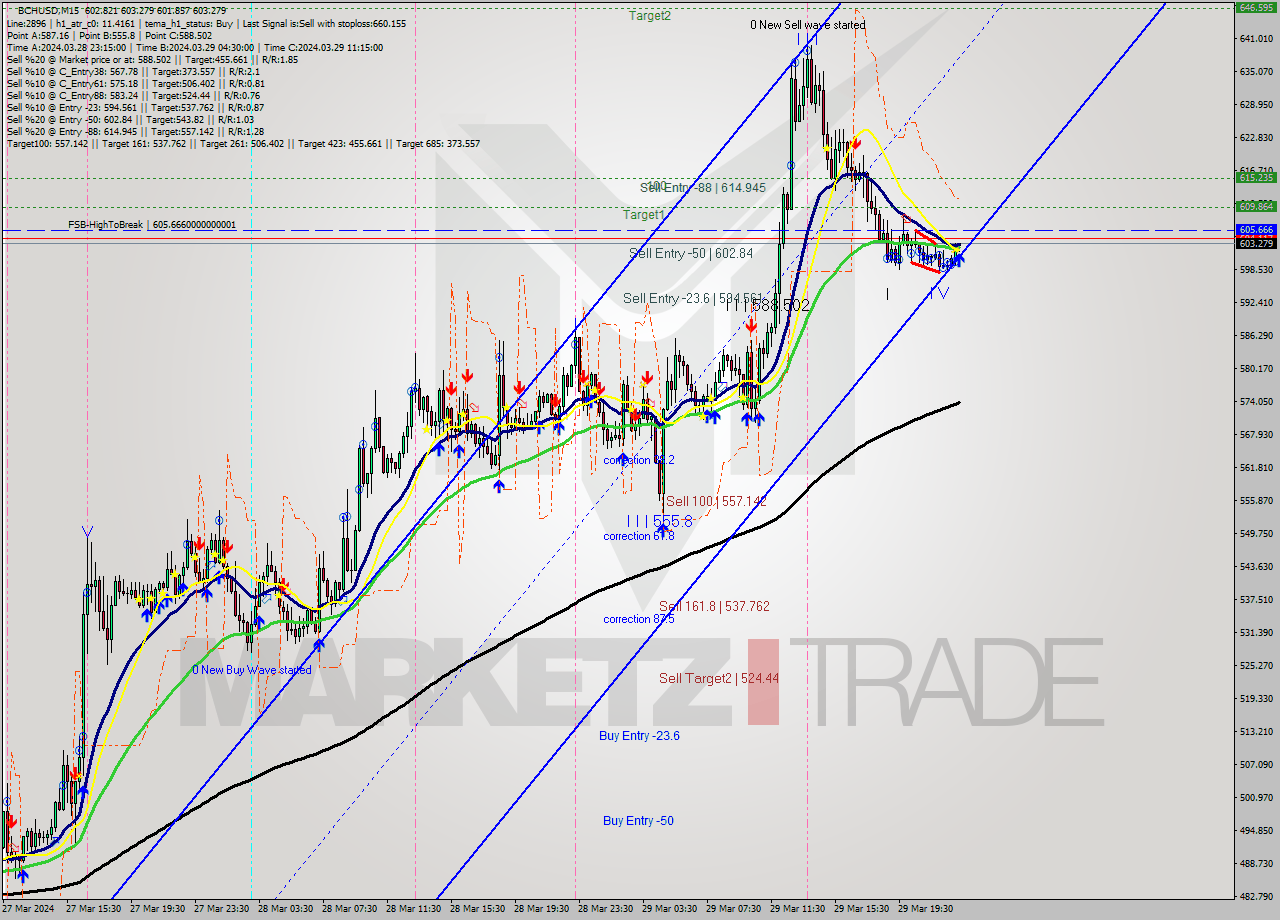Viewport: 1280px width, 920px height.
Task: Click the '28 Mar 23:30' time axis label
Action: (x=605, y=909)
